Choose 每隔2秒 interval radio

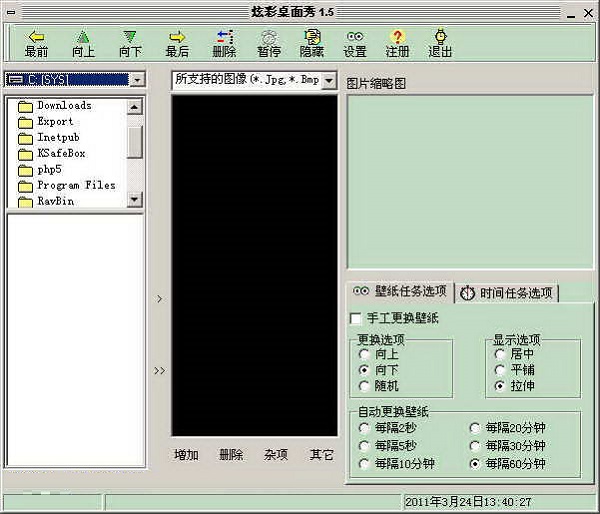point(364,428)
